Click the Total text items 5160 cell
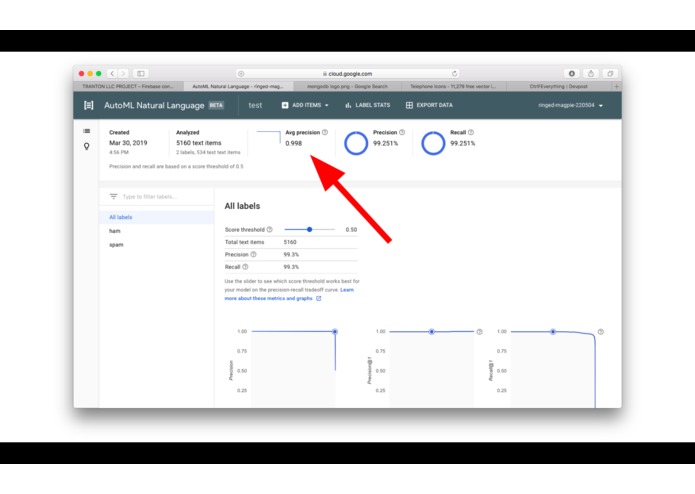695x494 pixels. pos(290,242)
